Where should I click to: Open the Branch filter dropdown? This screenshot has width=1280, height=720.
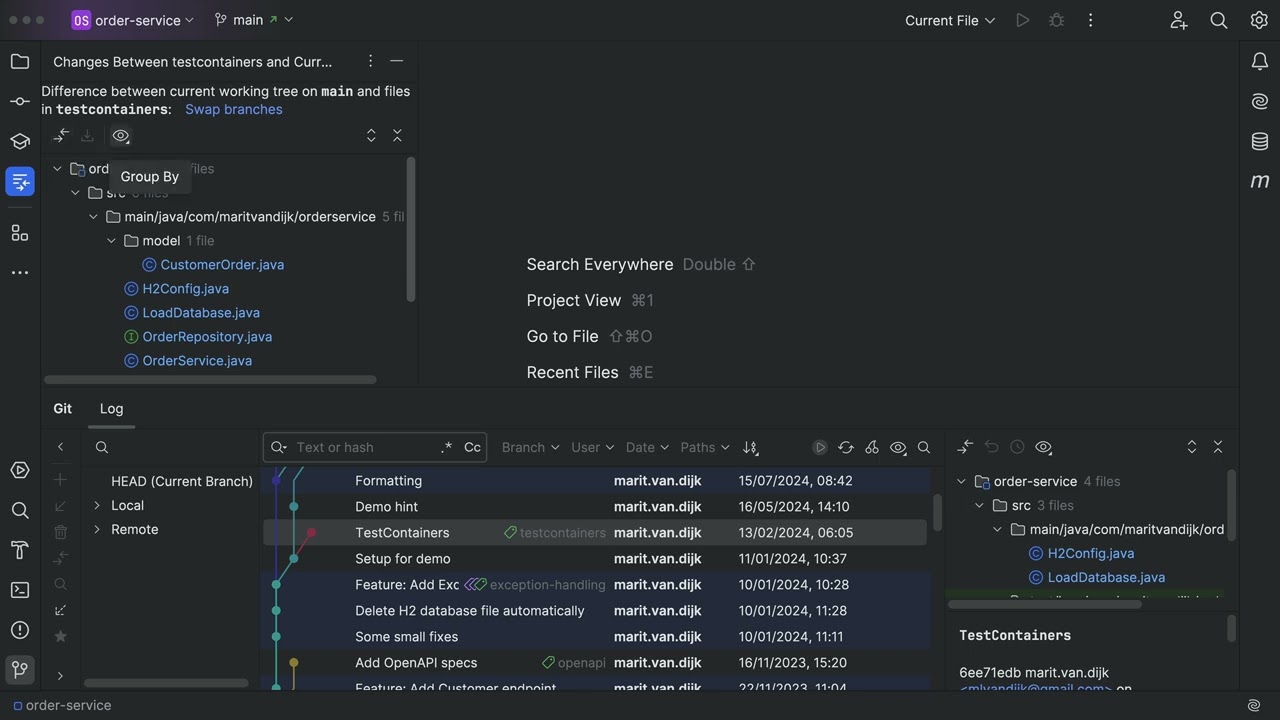(530, 448)
